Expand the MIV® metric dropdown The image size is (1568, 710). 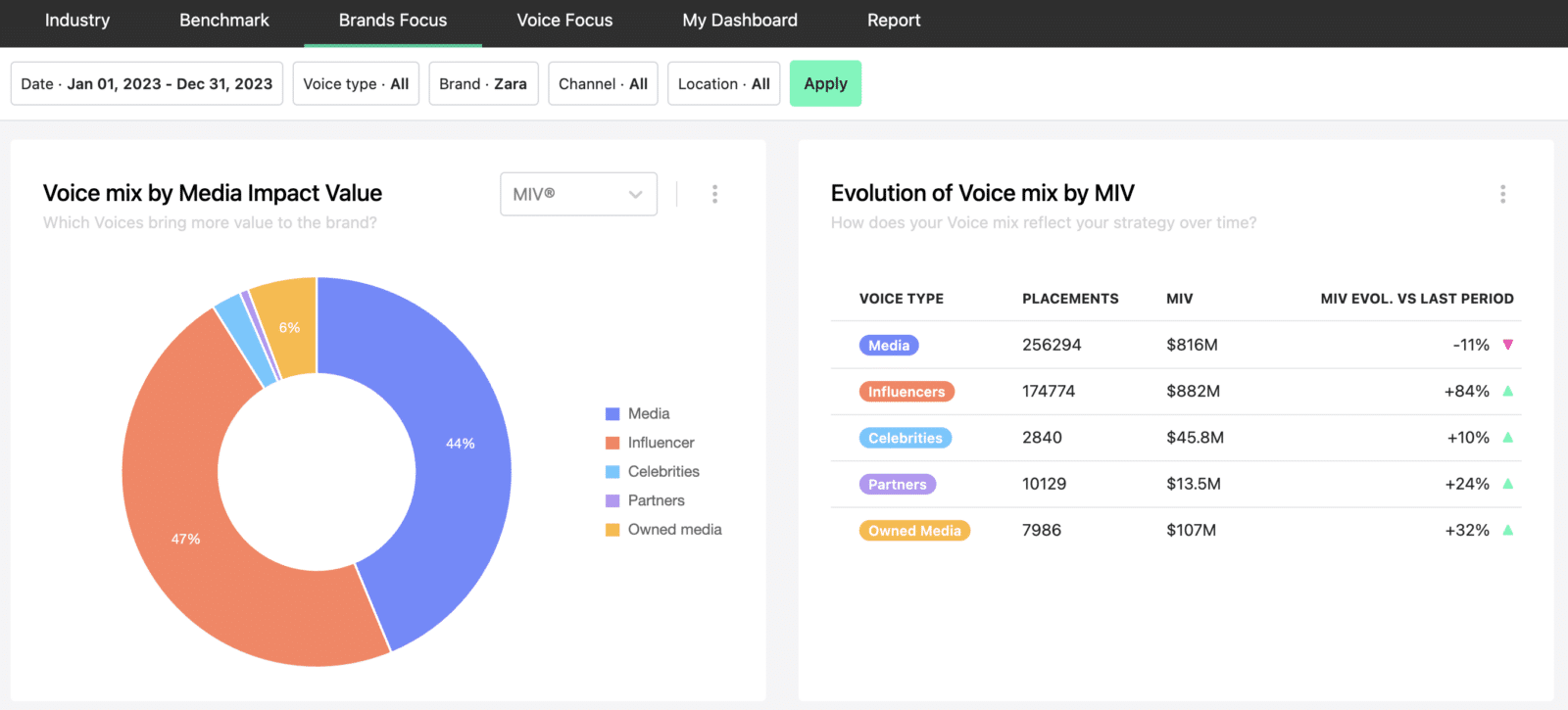(x=578, y=194)
